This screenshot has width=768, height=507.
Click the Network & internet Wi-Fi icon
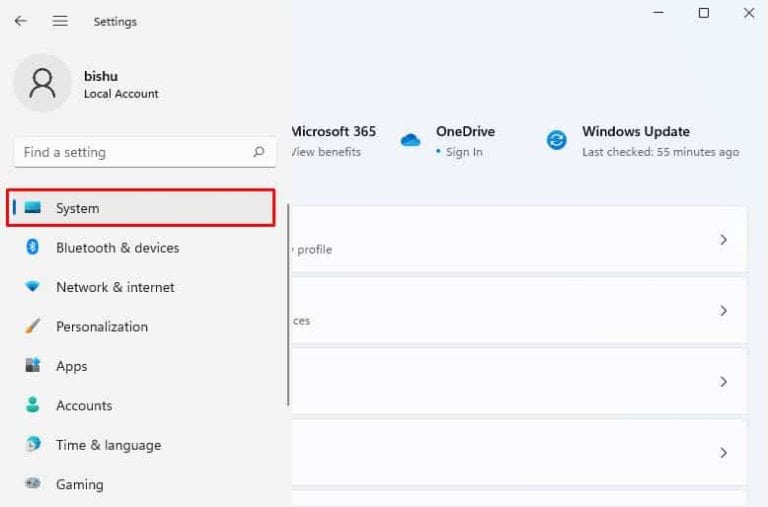[x=33, y=287]
